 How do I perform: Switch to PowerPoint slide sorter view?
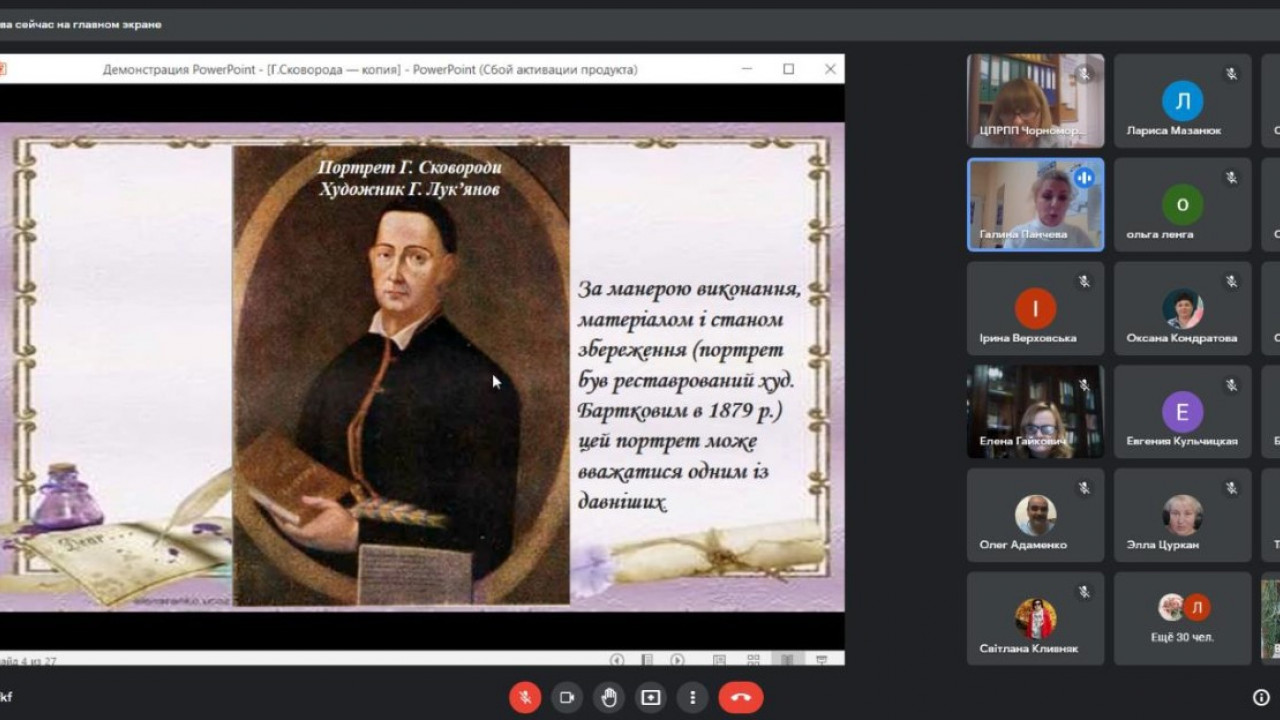tap(753, 660)
